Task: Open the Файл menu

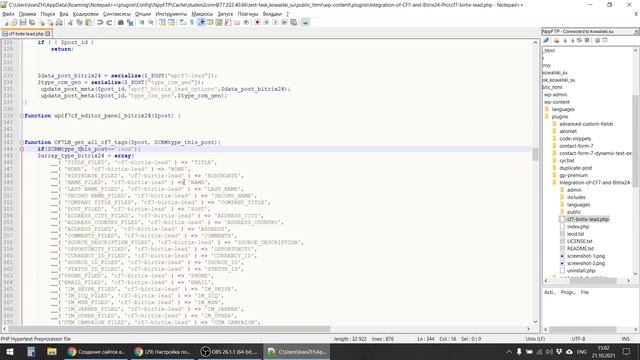Action: 8,14
